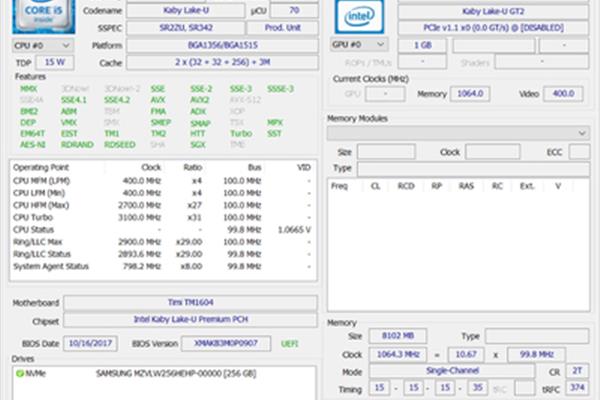Select the Chipset field Intel Kaby Lake-U Premium PCH
The height and width of the screenshot is (400, 600).
click(191, 319)
